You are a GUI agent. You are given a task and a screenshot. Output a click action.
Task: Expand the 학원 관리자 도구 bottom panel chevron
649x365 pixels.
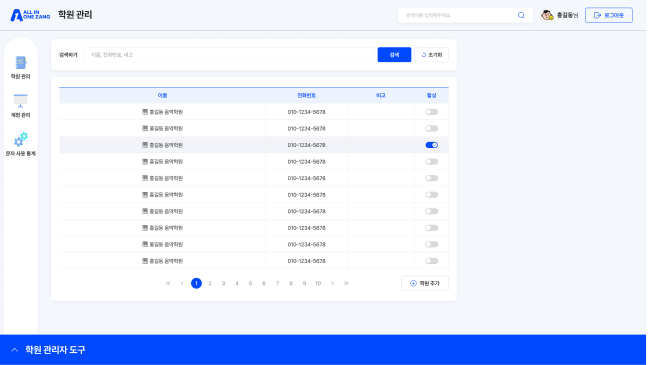pyautogui.click(x=14, y=350)
